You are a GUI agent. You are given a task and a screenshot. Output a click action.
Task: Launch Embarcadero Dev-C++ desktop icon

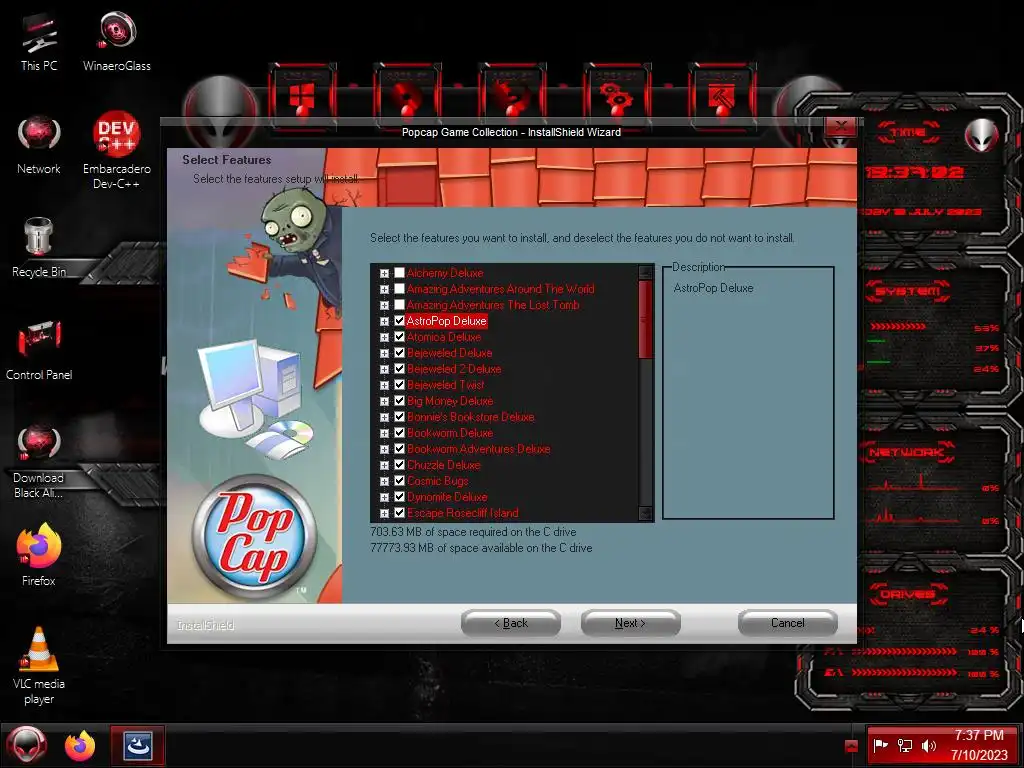pos(117,152)
